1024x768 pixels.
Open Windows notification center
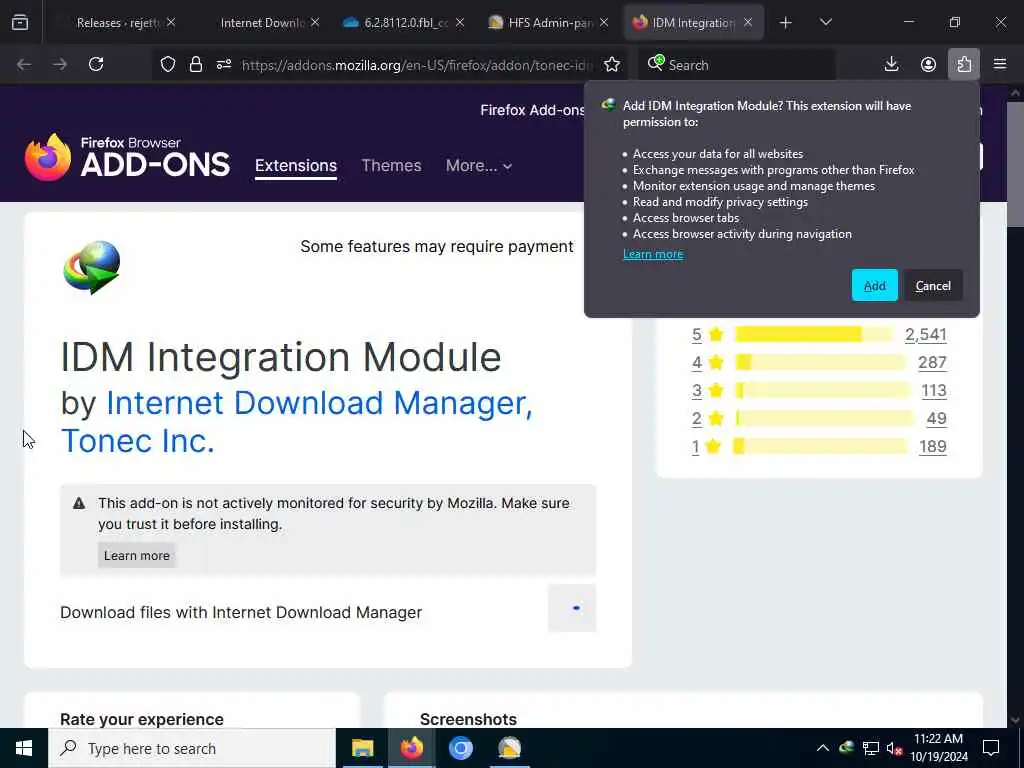991,748
